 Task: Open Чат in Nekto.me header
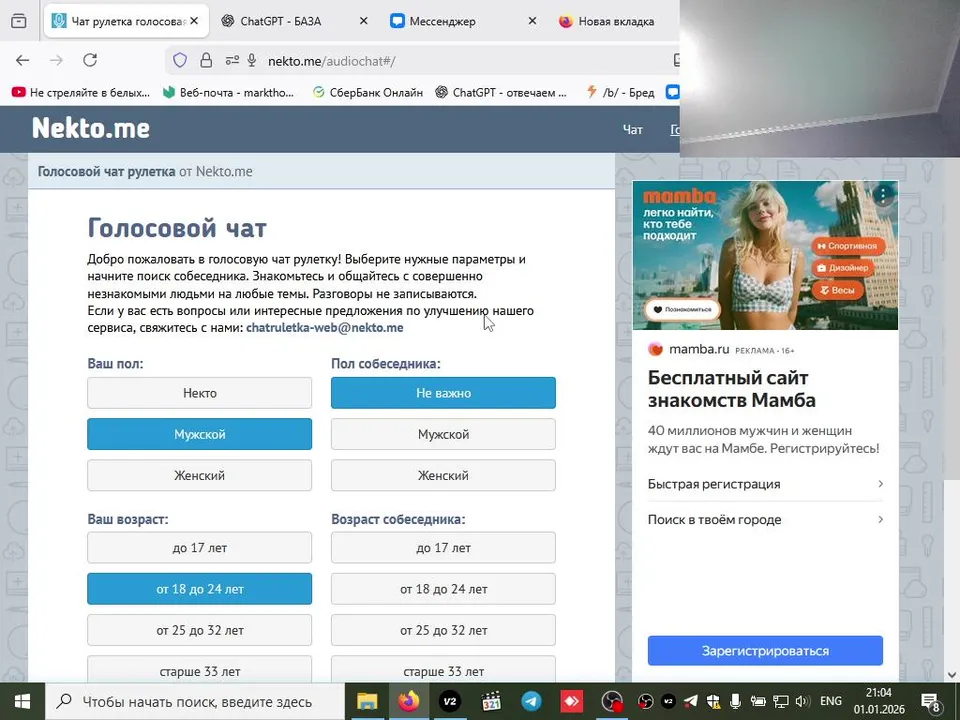(632, 130)
